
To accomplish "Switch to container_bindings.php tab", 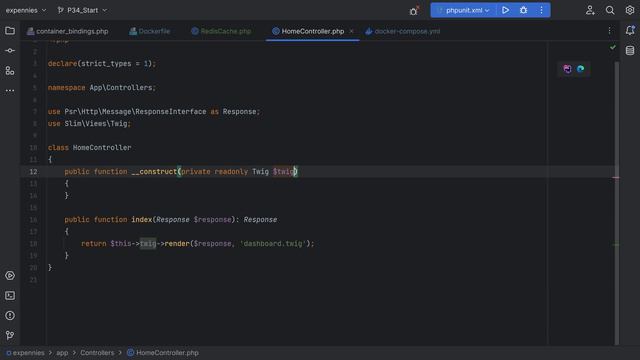I will tap(68, 31).
